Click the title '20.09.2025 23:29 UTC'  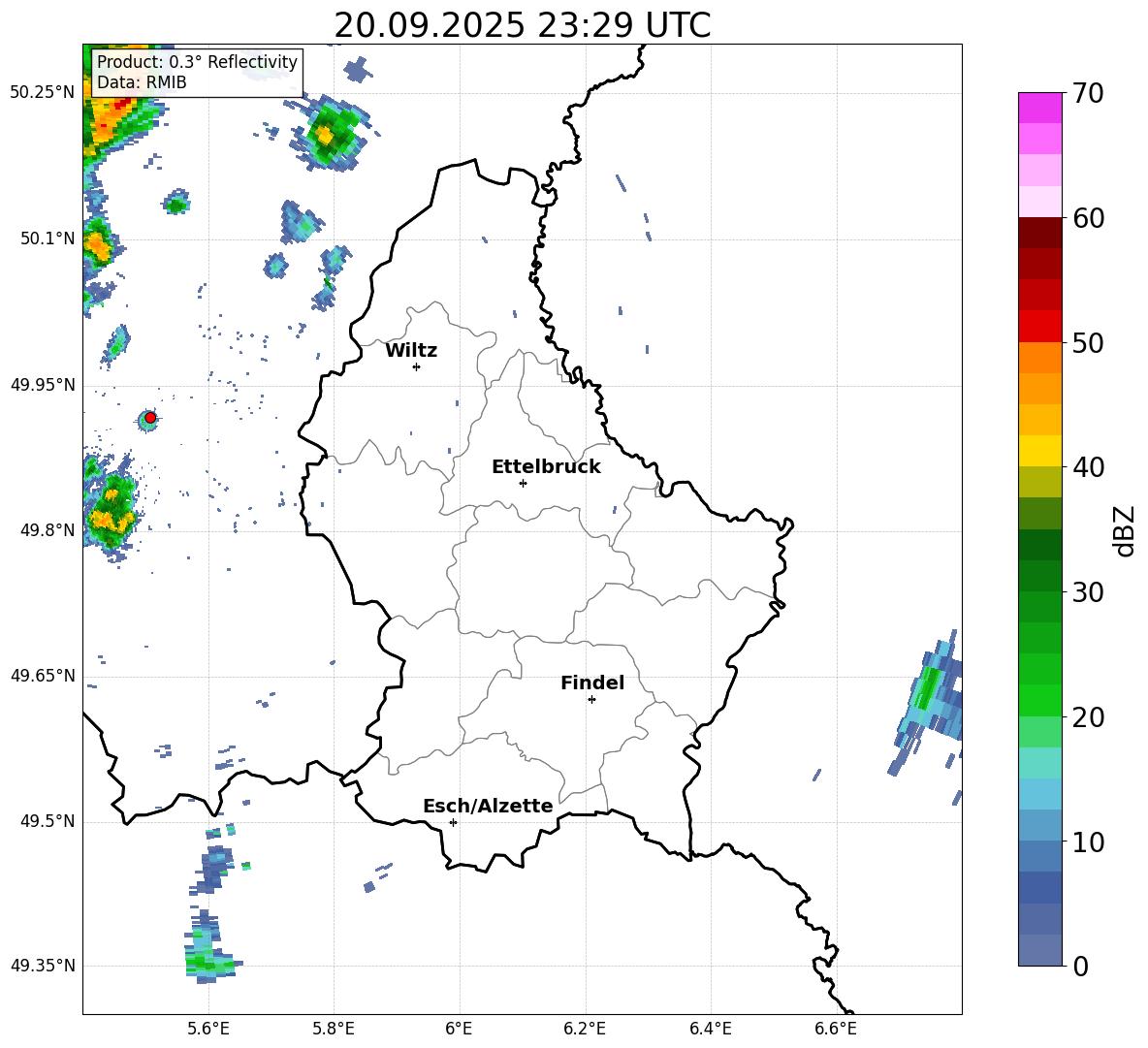pyautogui.click(x=523, y=25)
